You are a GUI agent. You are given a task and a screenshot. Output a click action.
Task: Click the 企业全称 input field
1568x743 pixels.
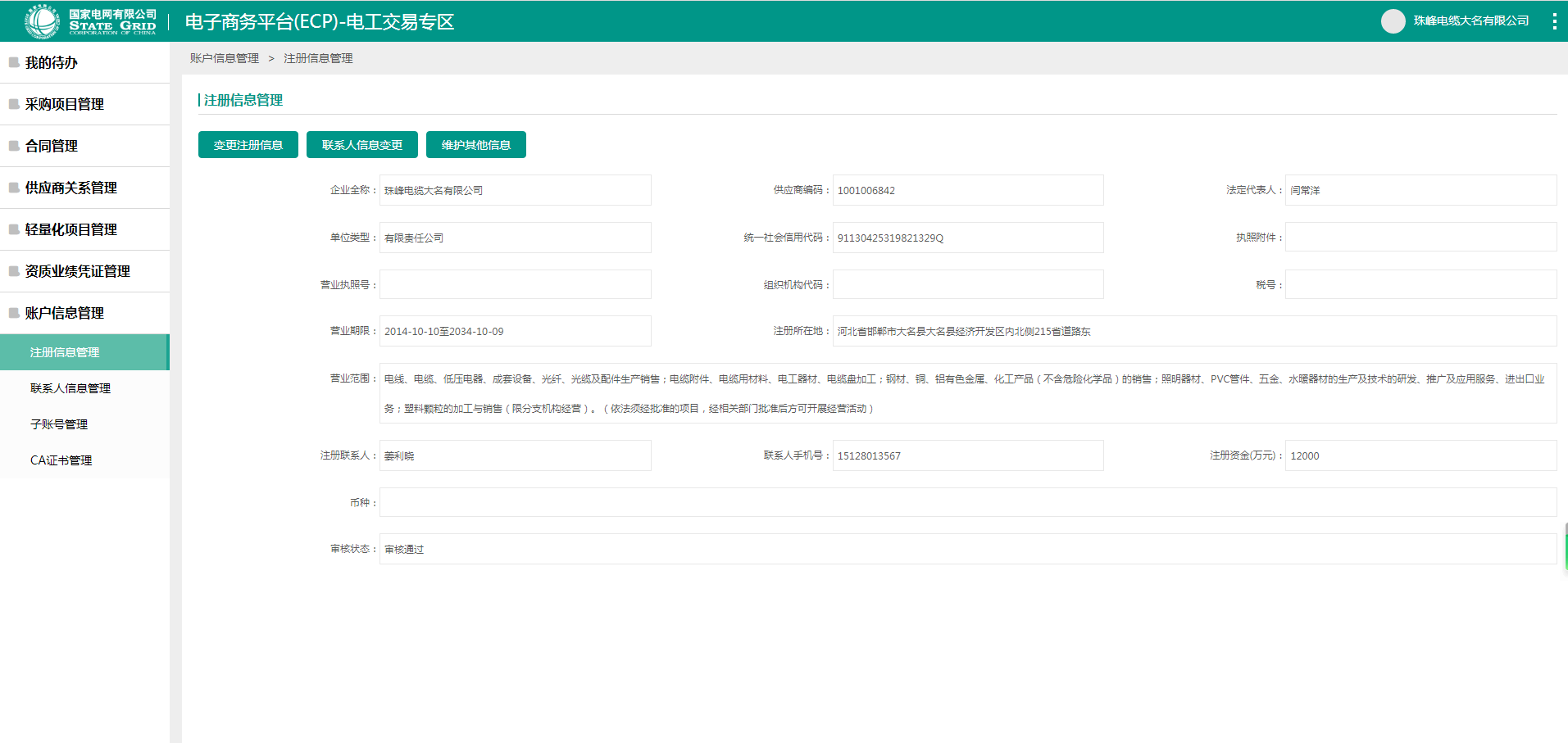point(515,190)
